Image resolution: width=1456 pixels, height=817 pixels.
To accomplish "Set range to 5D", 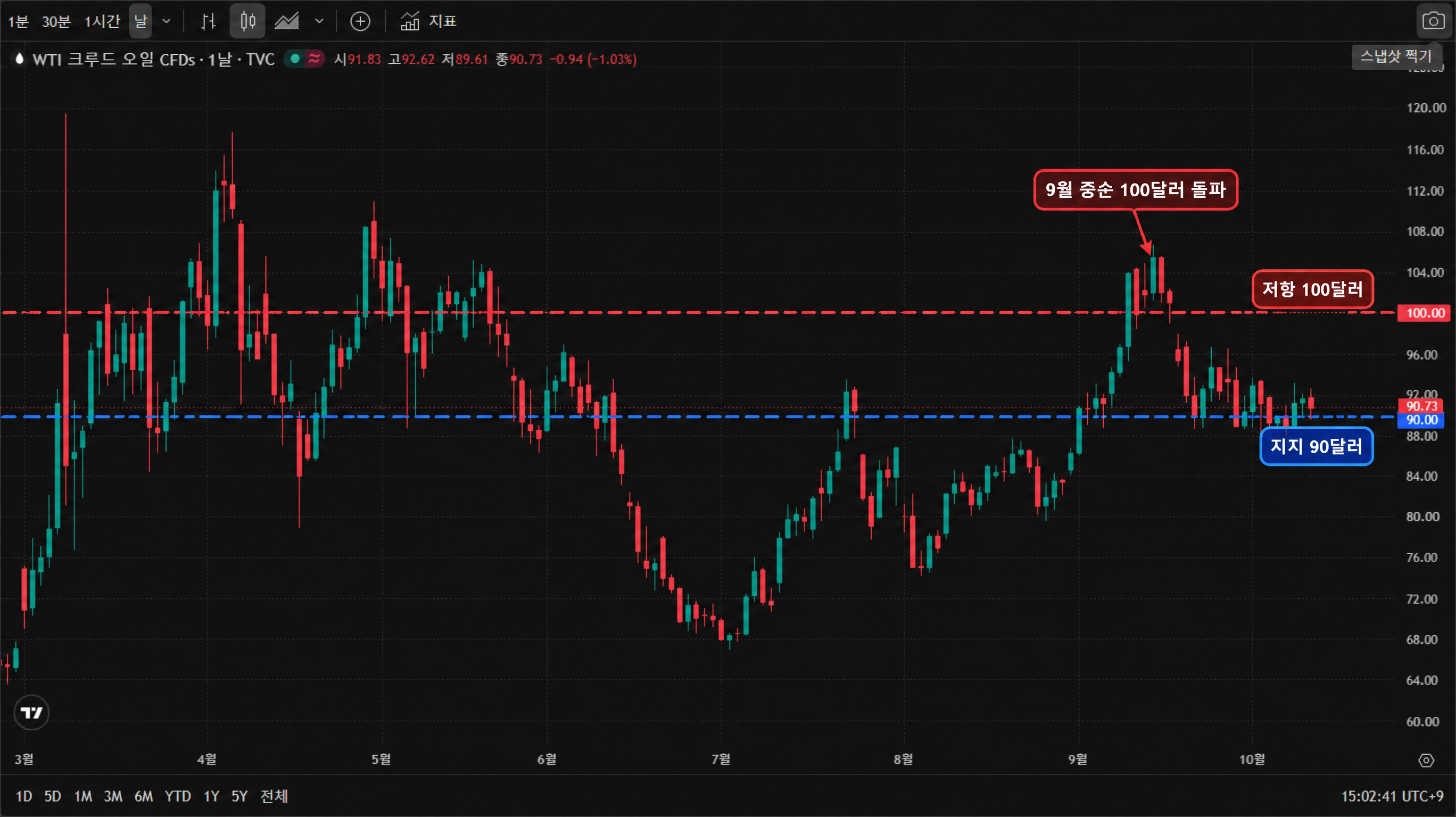I will tap(53, 796).
